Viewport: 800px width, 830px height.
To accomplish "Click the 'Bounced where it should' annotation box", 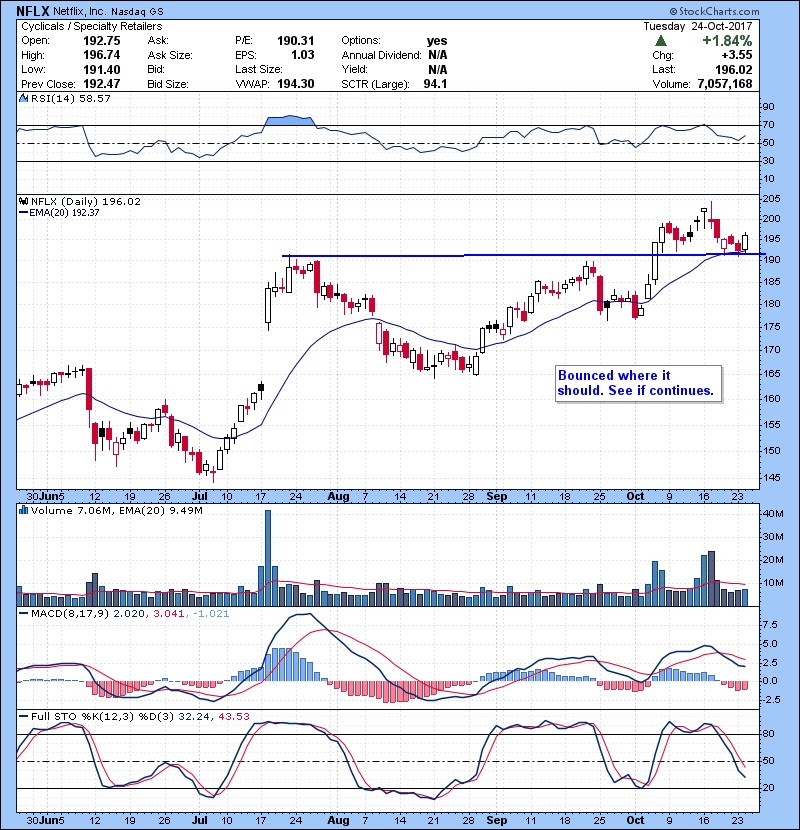I will click(639, 384).
